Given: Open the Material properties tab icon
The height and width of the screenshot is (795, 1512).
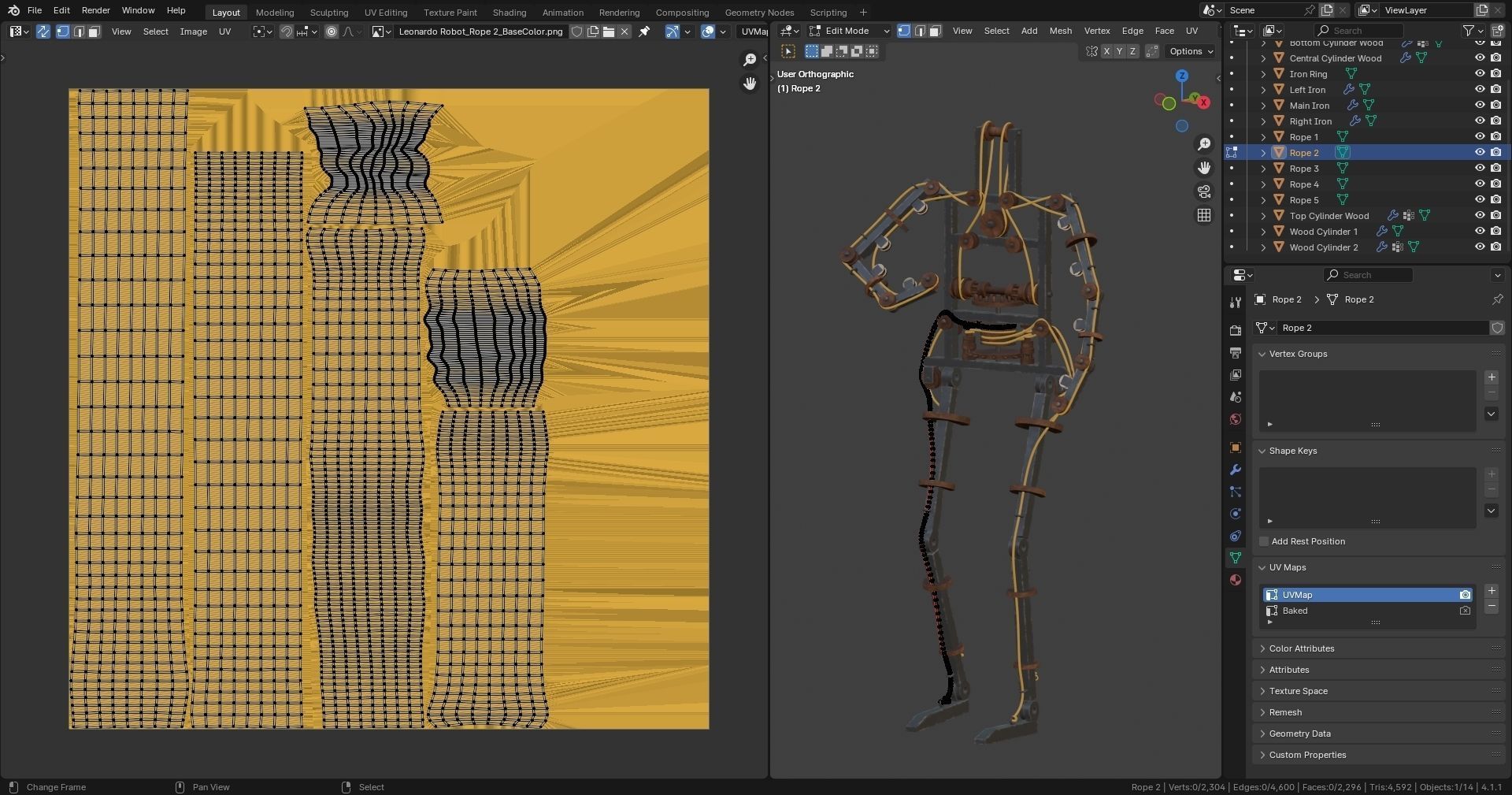Looking at the screenshot, I should [x=1235, y=580].
